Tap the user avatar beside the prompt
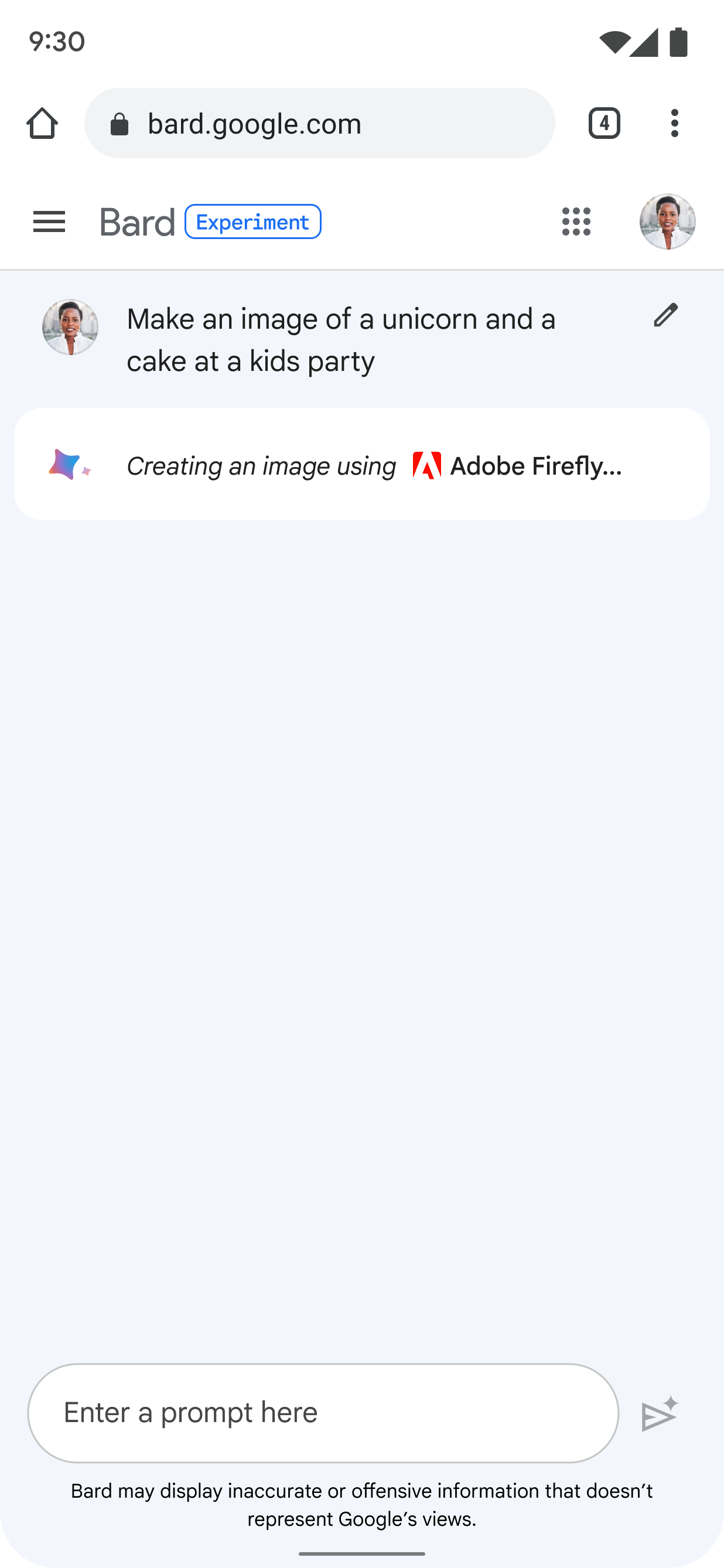The width and height of the screenshot is (724, 1568). (x=70, y=327)
